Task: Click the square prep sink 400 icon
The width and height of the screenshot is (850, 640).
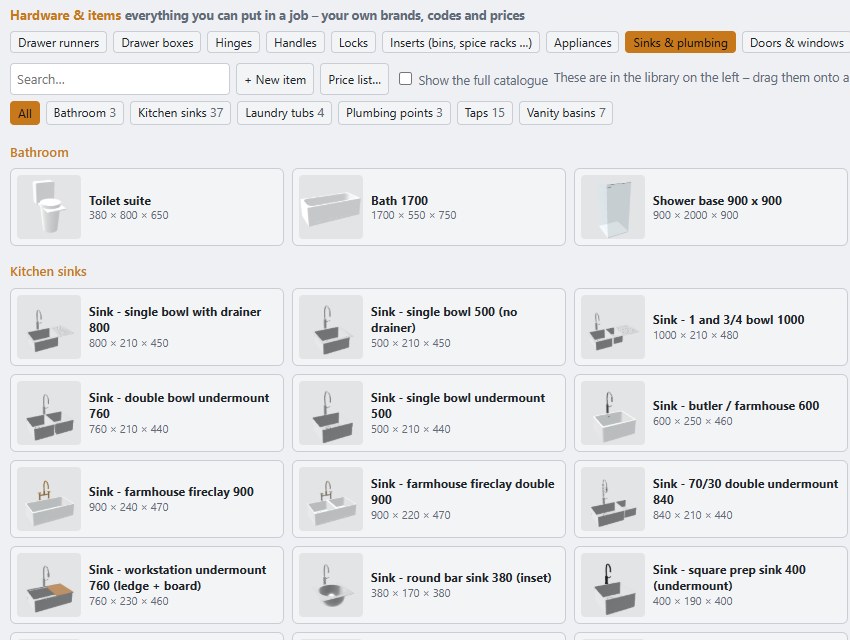Action: point(613,585)
